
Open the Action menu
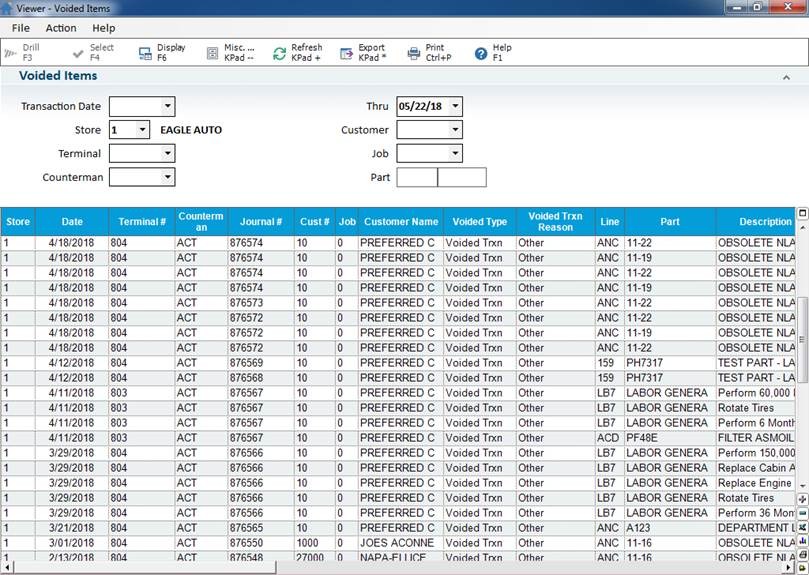[x=61, y=28]
